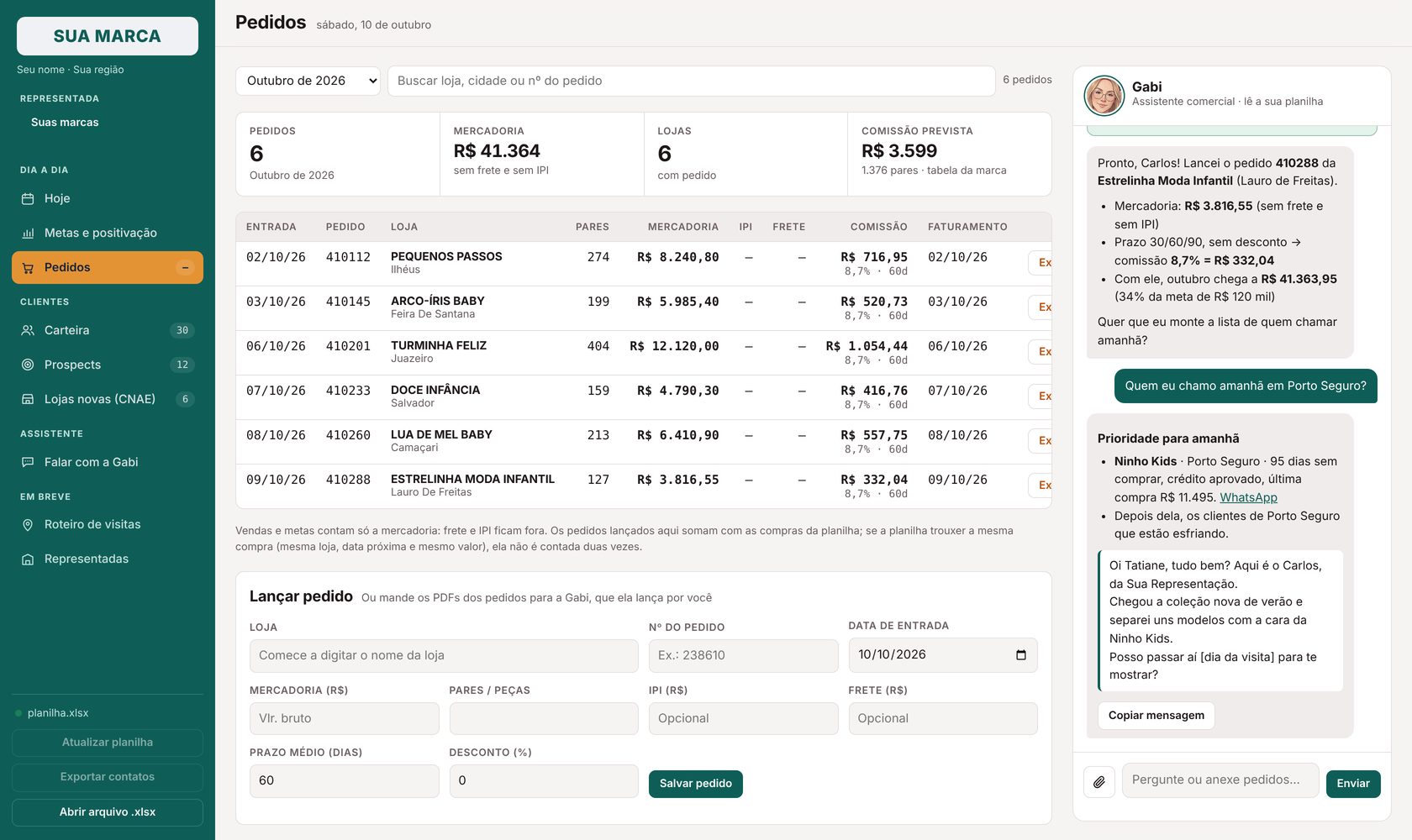Click Enviar in the Gabi chat
The image size is (1412, 840).
tap(1353, 784)
